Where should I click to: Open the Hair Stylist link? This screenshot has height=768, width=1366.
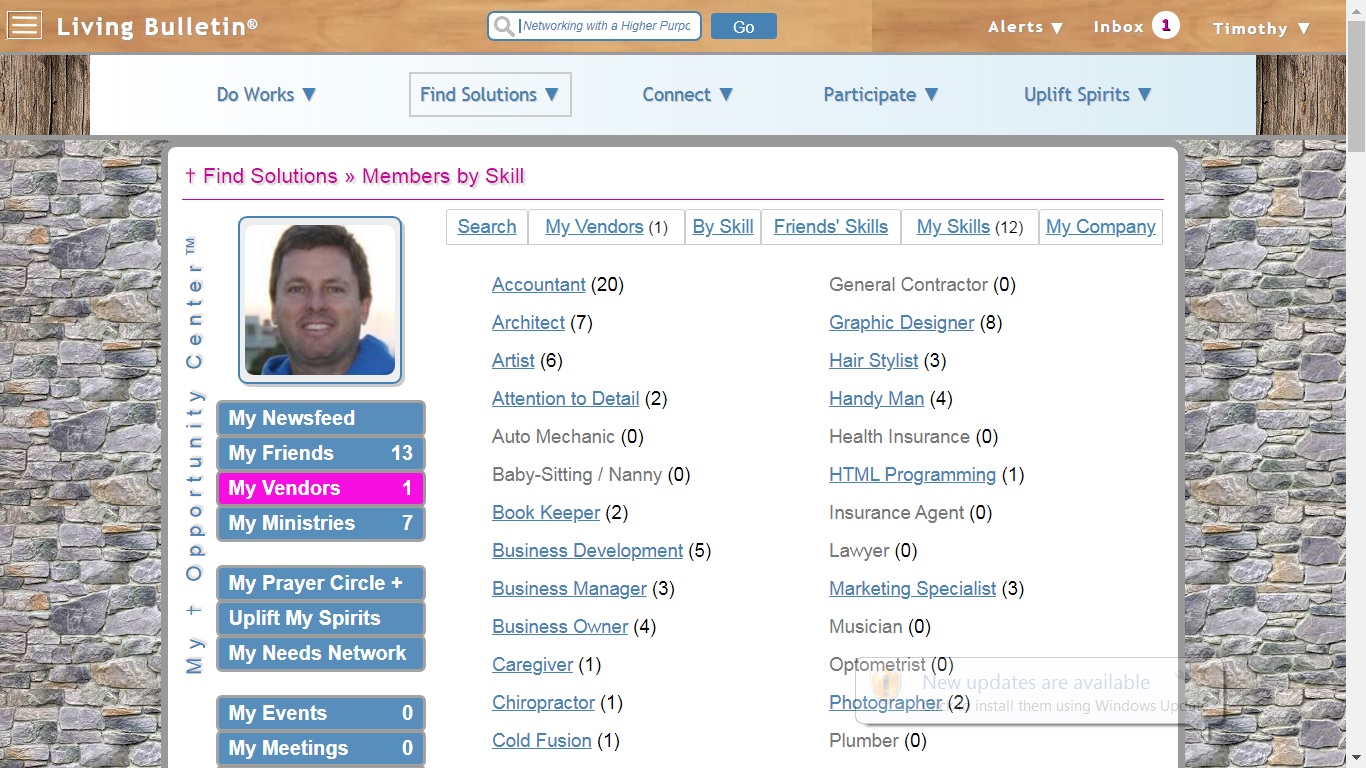[x=873, y=361]
